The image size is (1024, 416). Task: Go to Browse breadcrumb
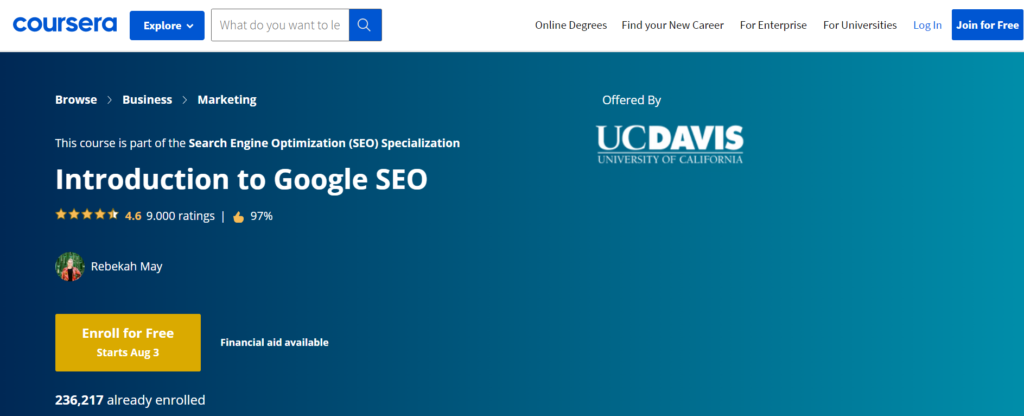click(x=76, y=100)
